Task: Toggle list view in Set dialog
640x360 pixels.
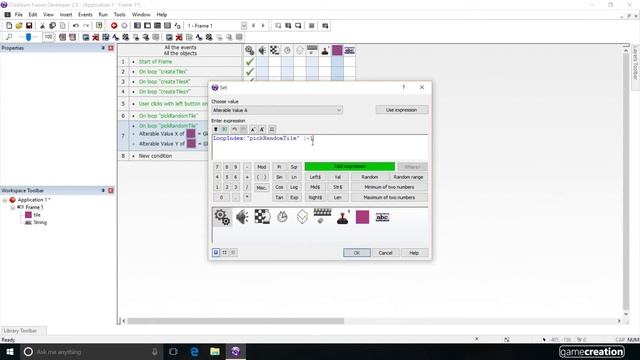Action: (x=233, y=253)
